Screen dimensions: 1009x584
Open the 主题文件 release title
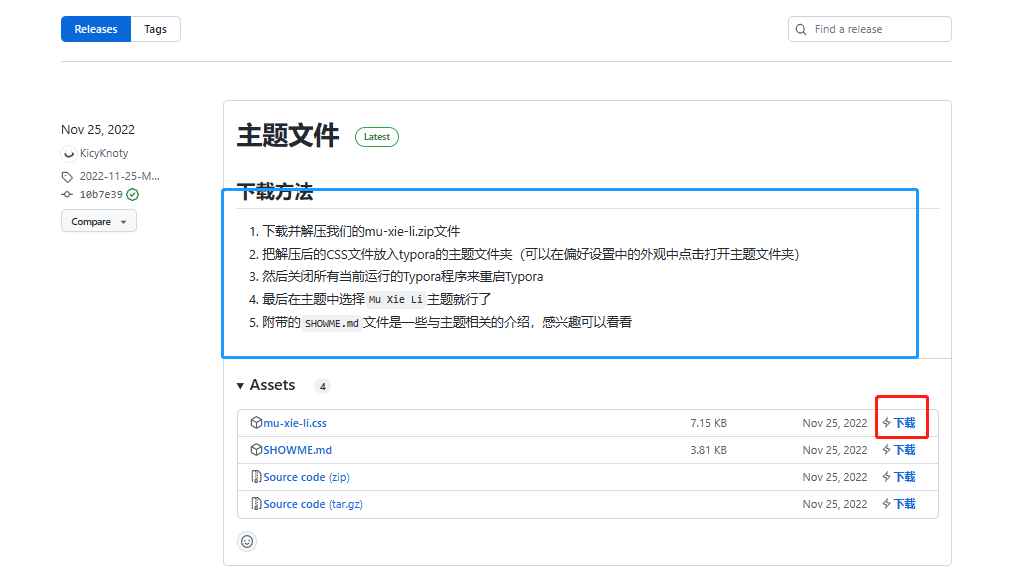click(x=288, y=136)
